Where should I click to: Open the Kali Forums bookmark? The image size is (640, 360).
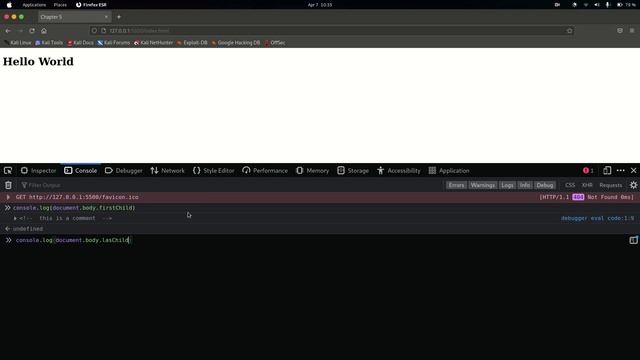point(113,42)
